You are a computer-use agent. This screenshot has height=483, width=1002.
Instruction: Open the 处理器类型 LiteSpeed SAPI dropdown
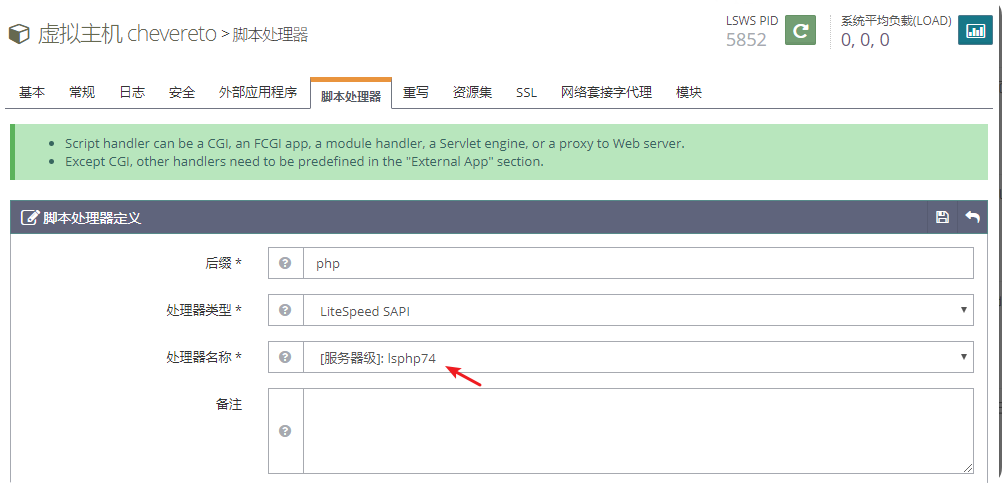[638, 310]
